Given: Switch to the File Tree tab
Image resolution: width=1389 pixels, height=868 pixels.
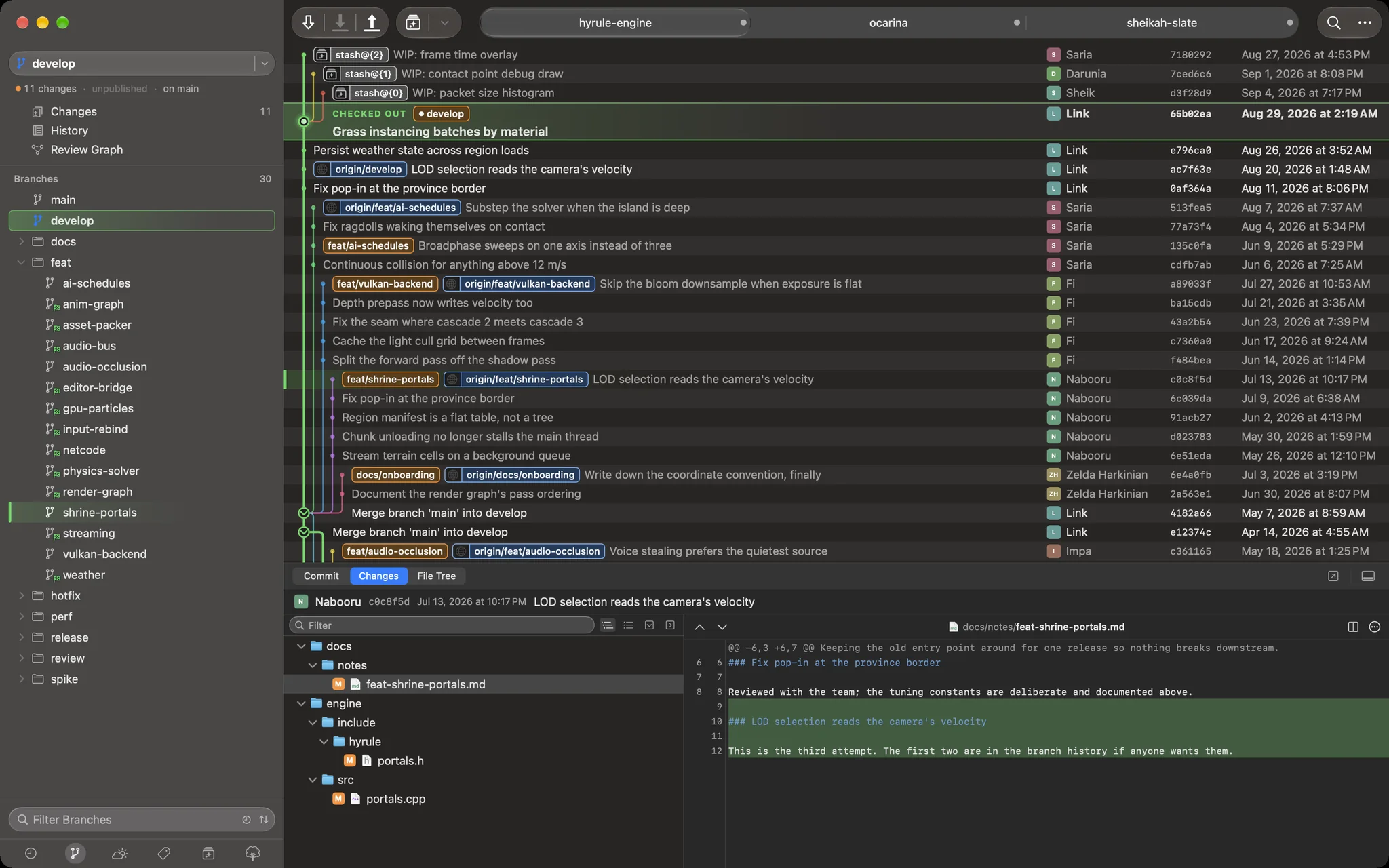Looking at the screenshot, I should coord(437,576).
